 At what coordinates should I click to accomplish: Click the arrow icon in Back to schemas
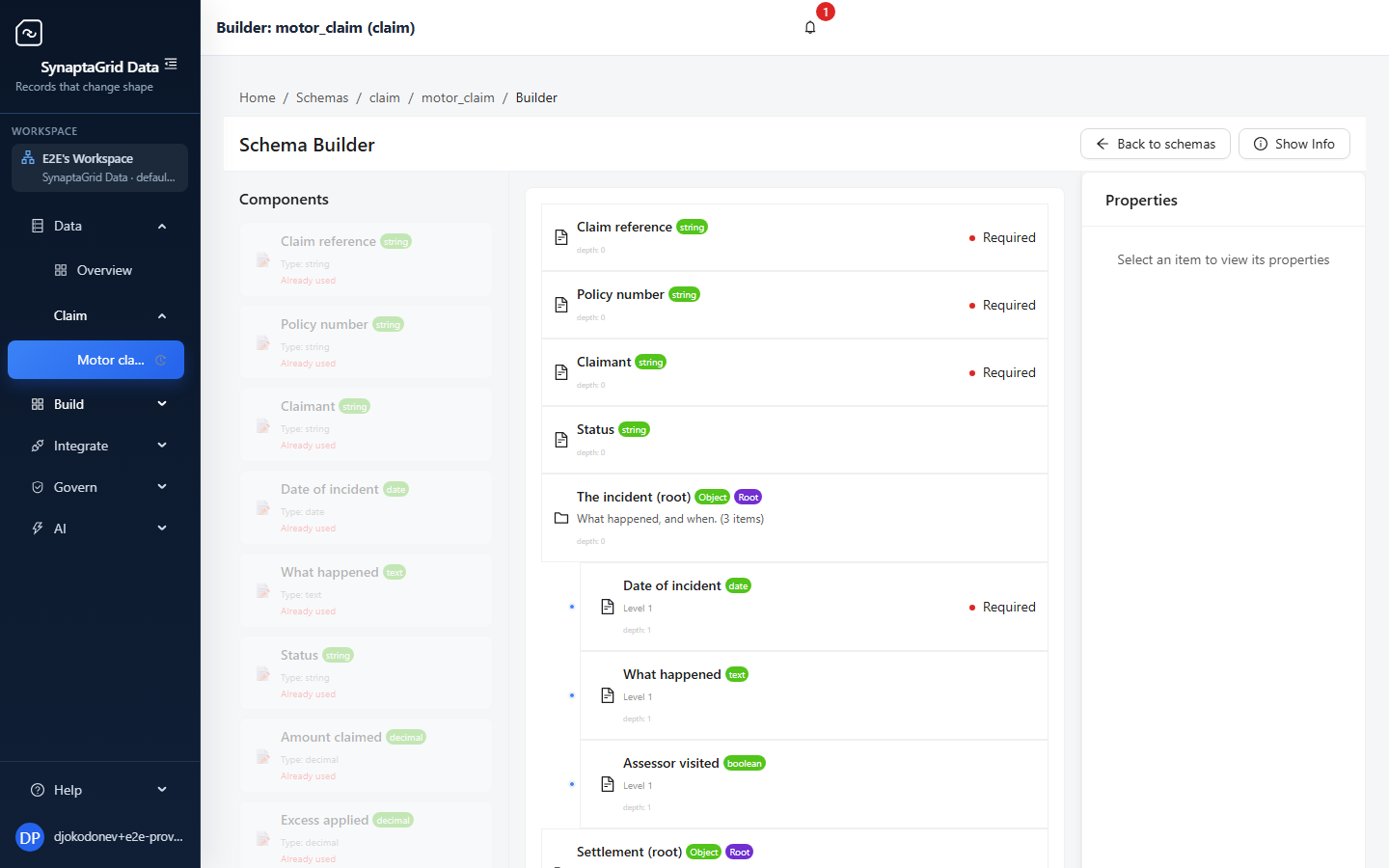click(x=1103, y=144)
